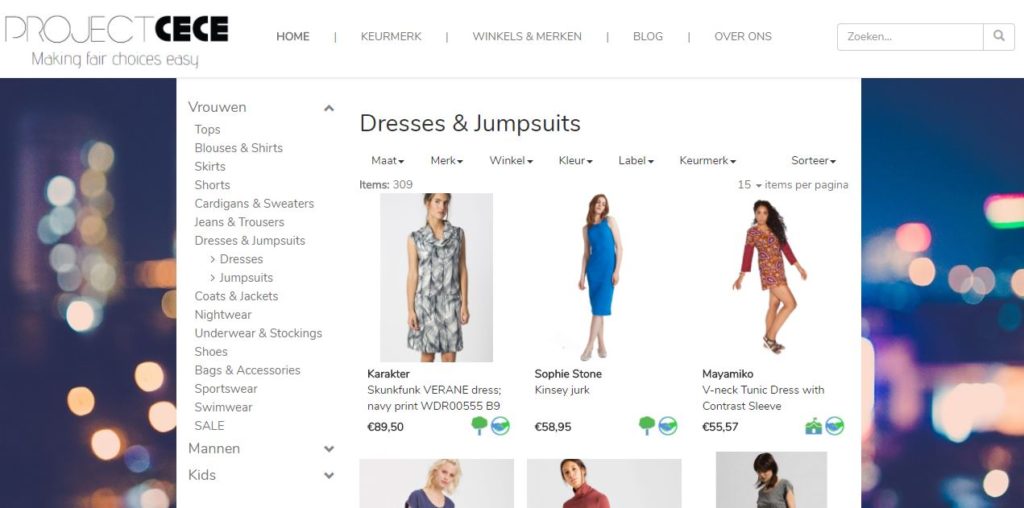Open the V-neck Tunic Dress photo
This screenshot has height=508, width=1024.
tap(771, 278)
